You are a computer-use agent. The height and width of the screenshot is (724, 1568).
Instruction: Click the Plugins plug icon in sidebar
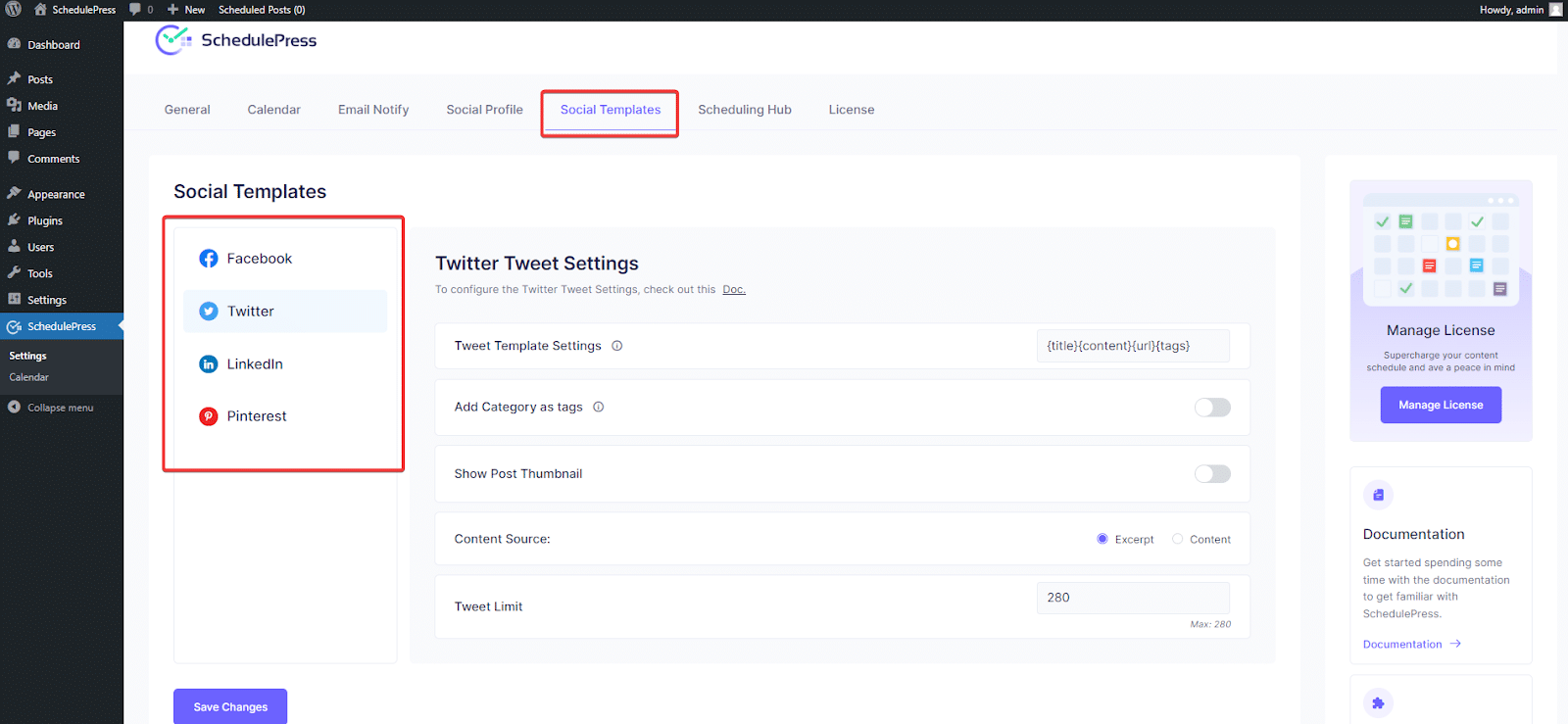[14, 219]
